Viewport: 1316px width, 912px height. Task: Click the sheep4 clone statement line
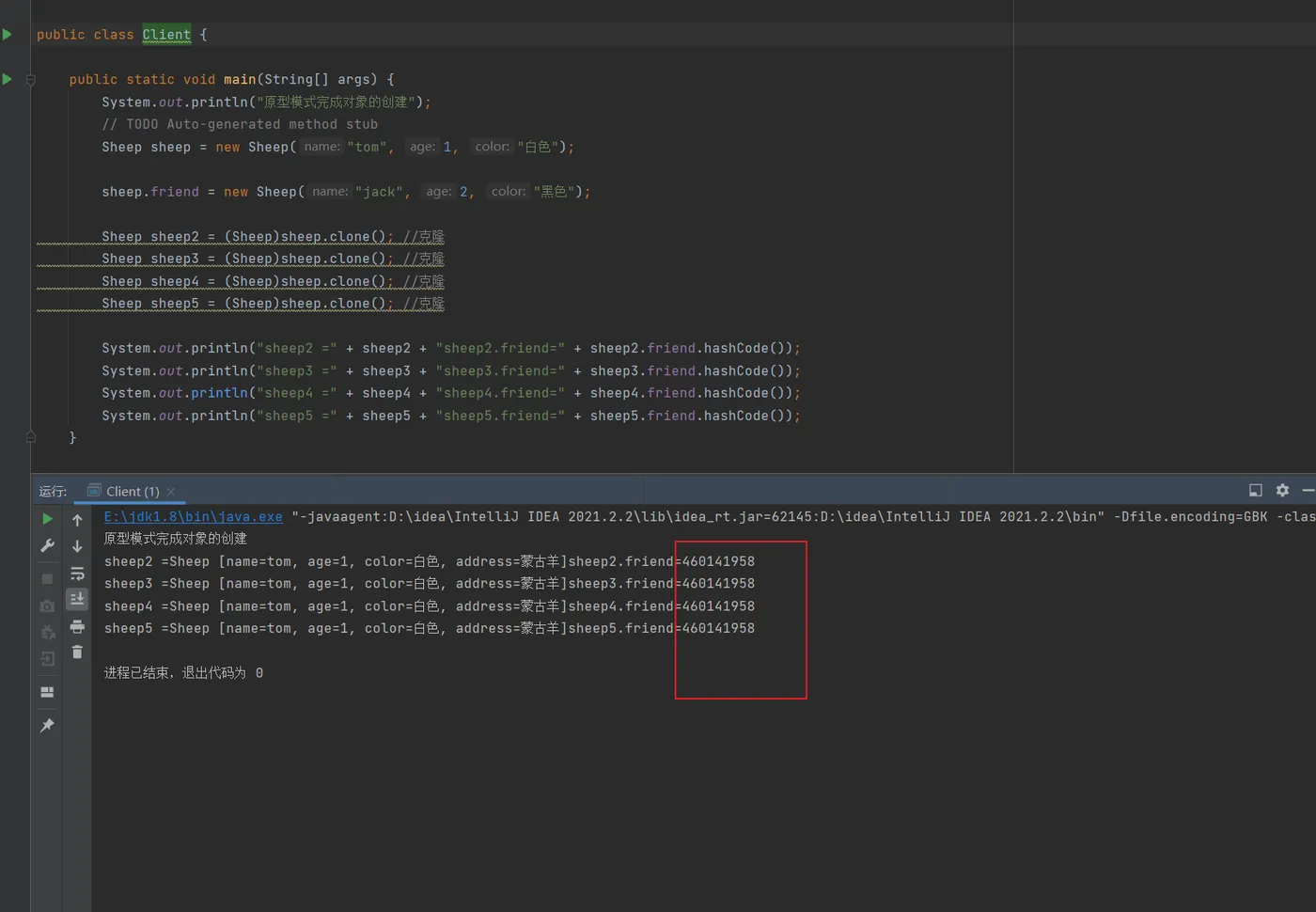(x=273, y=281)
